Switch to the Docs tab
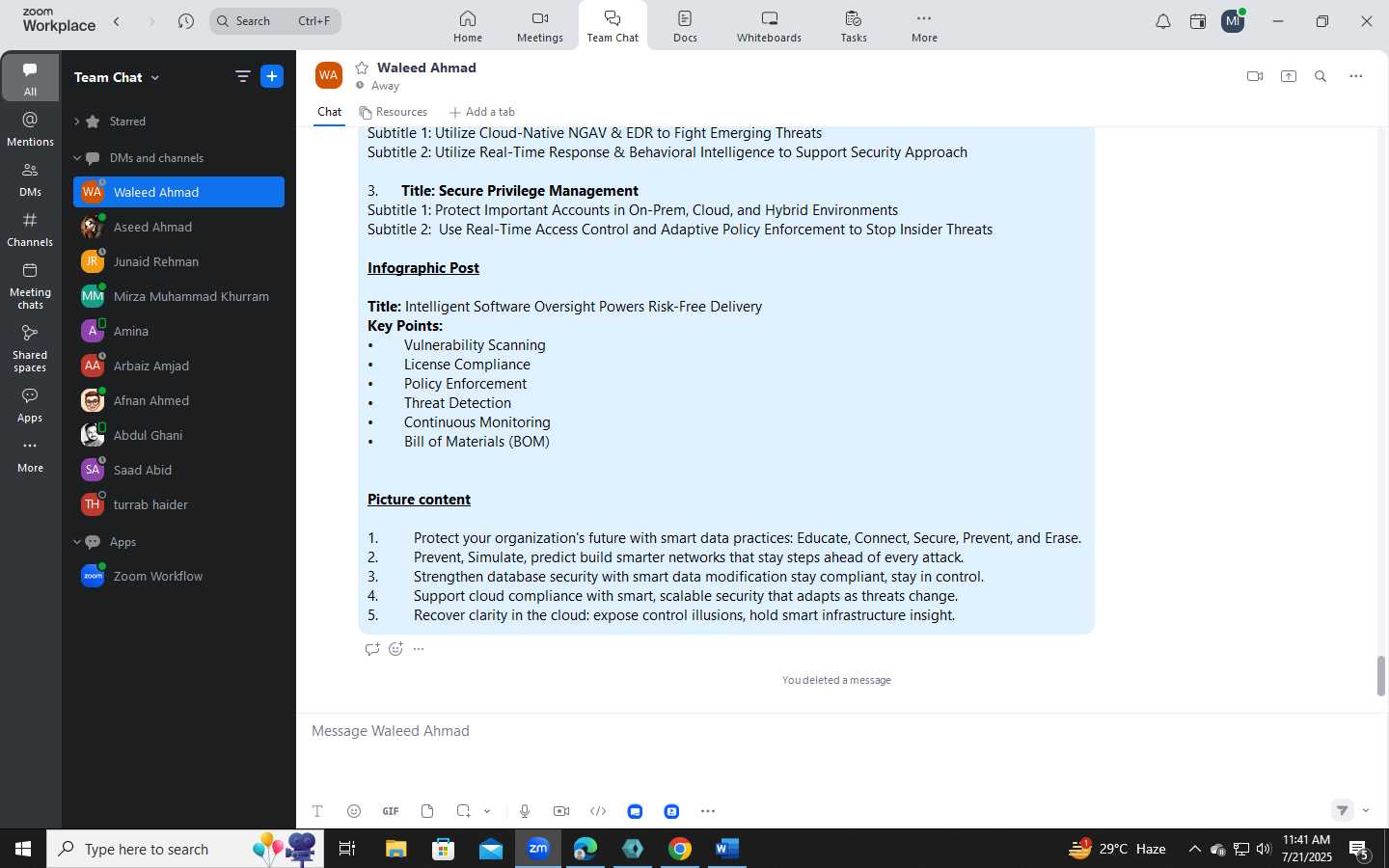Screen dimensions: 1389x868 685,26
